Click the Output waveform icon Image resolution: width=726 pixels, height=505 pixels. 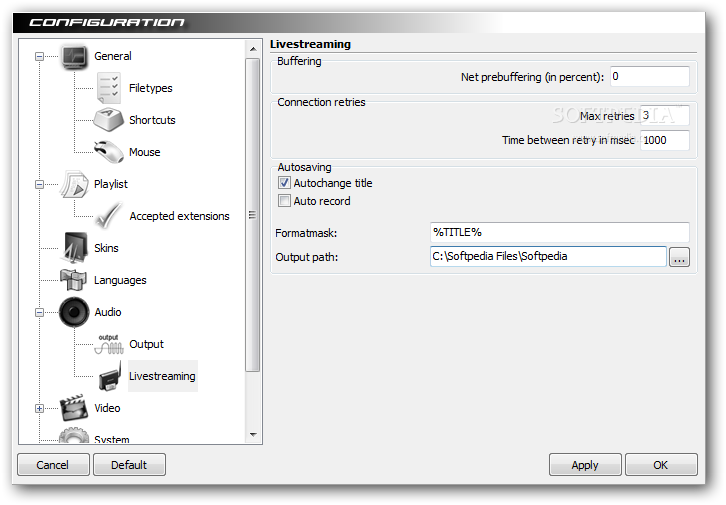109,344
